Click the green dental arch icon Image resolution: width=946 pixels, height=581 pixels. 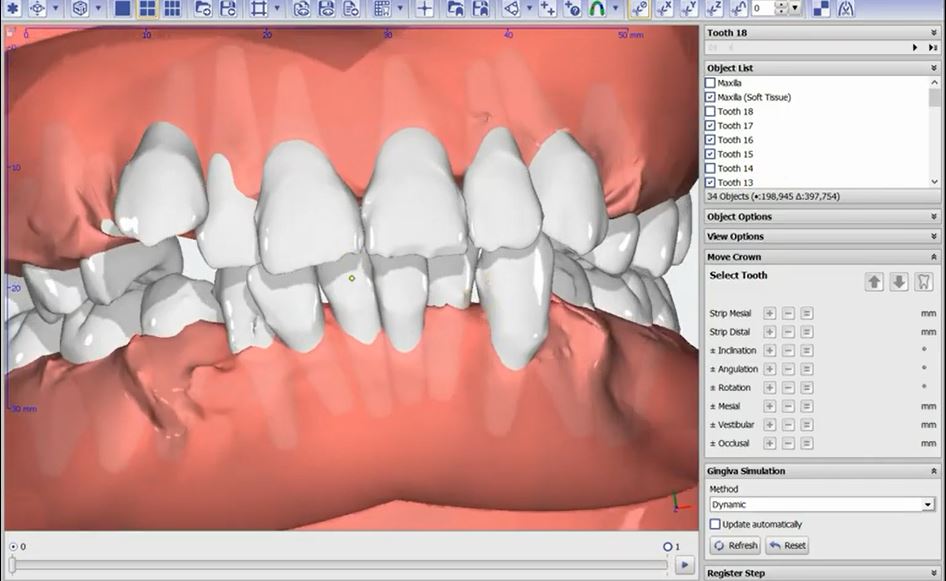(596, 9)
